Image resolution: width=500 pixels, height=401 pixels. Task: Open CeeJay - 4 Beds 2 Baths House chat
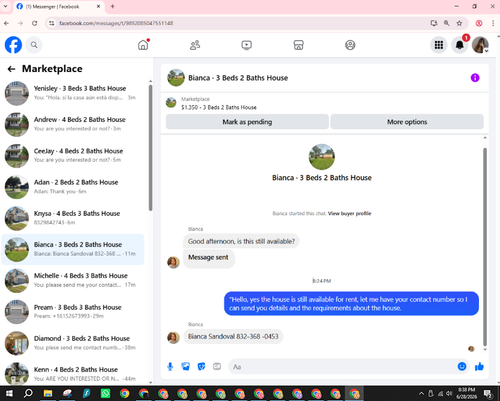coord(73,155)
